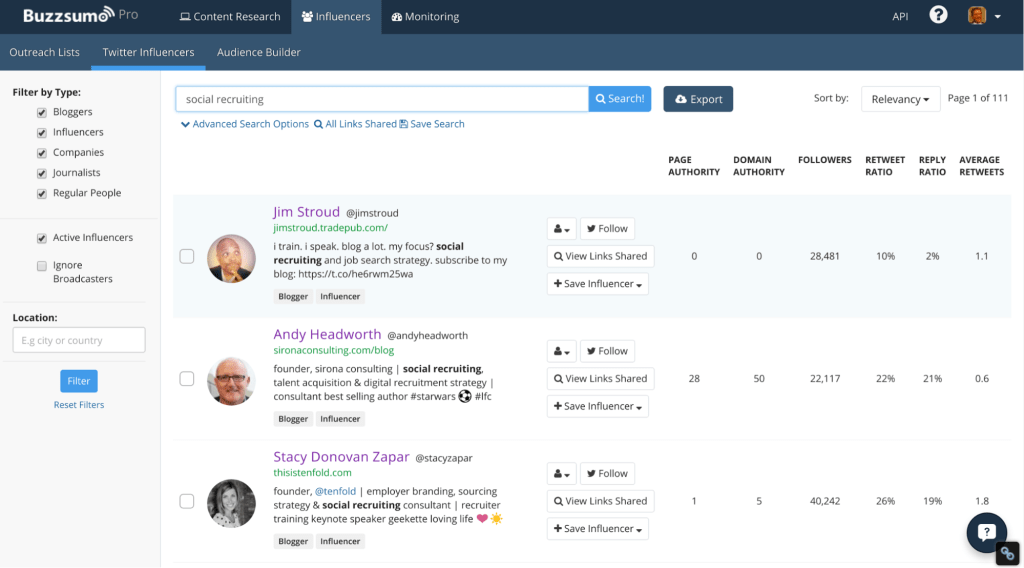Toggle the Regular People checkbox

pyautogui.click(x=42, y=193)
